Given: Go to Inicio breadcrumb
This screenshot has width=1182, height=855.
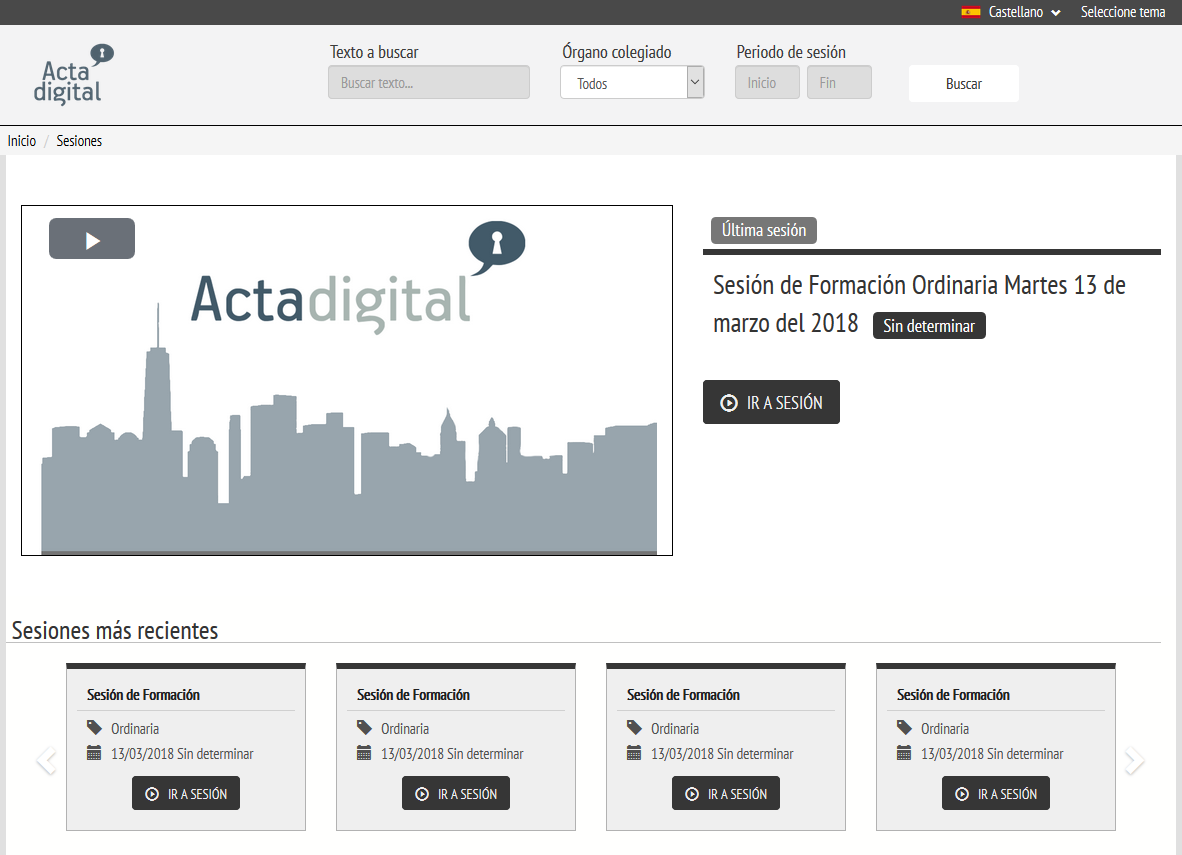Looking at the screenshot, I should pyautogui.click(x=22, y=141).
